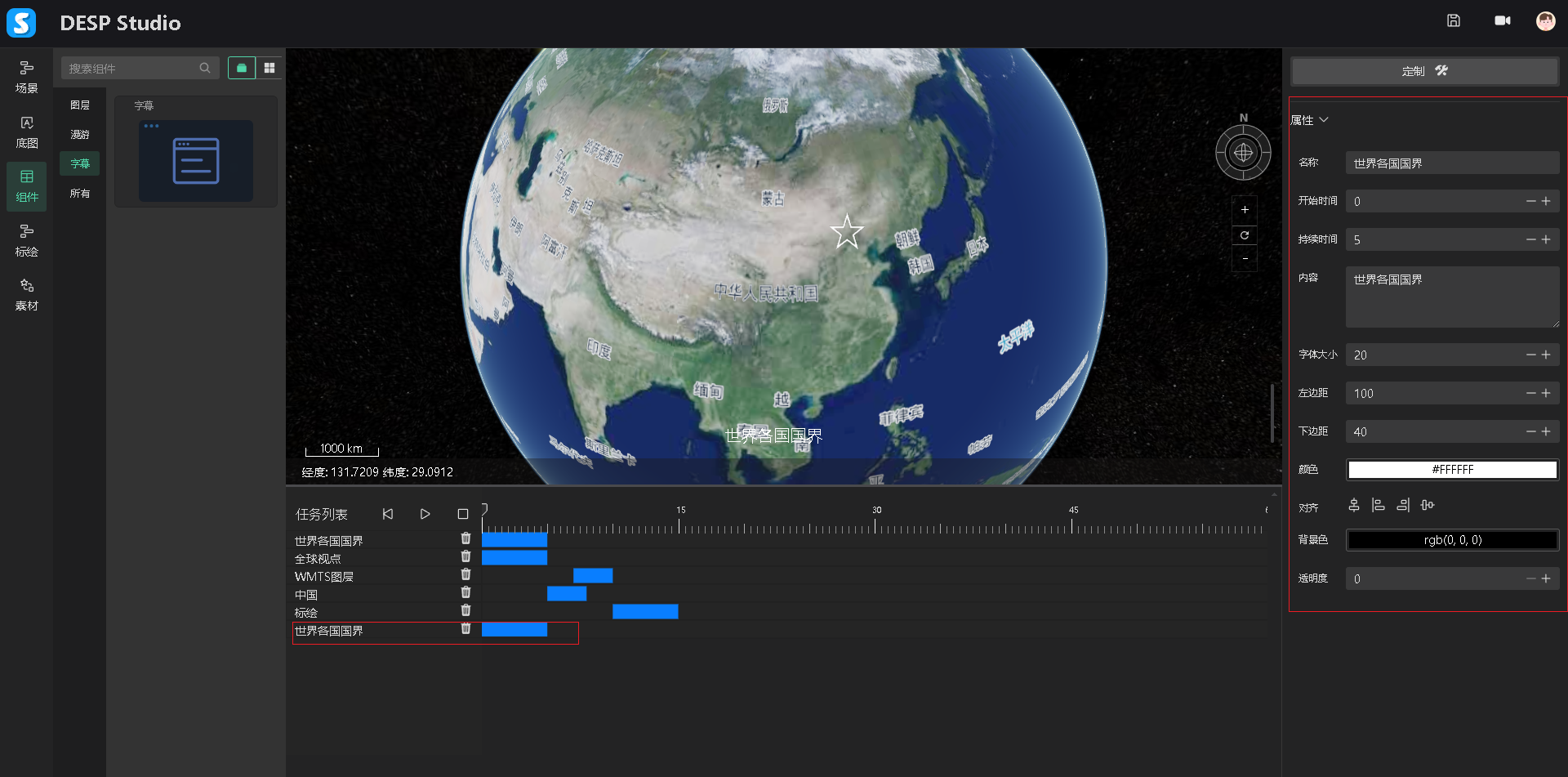Increase 字体大小 with the plus stepper

point(1546,355)
